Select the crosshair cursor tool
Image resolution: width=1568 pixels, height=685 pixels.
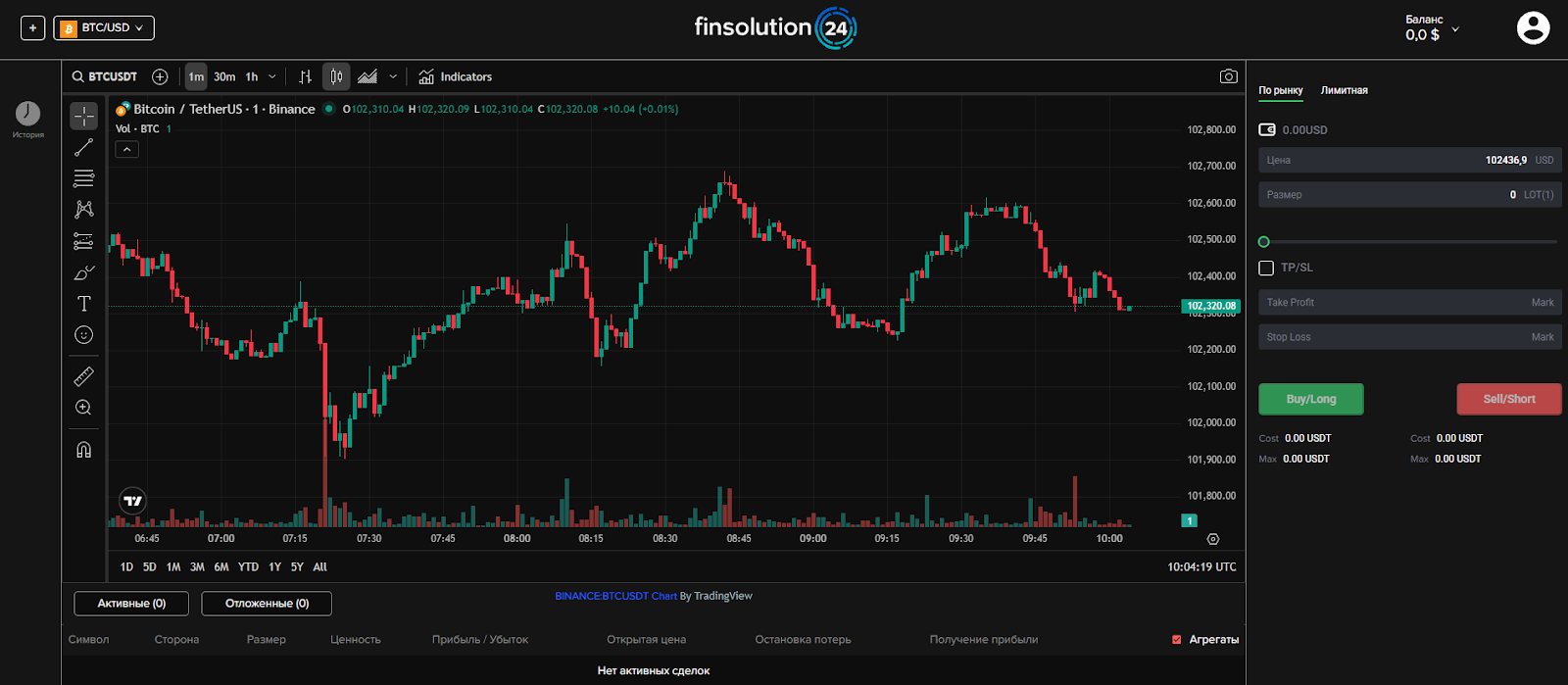pos(84,117)
